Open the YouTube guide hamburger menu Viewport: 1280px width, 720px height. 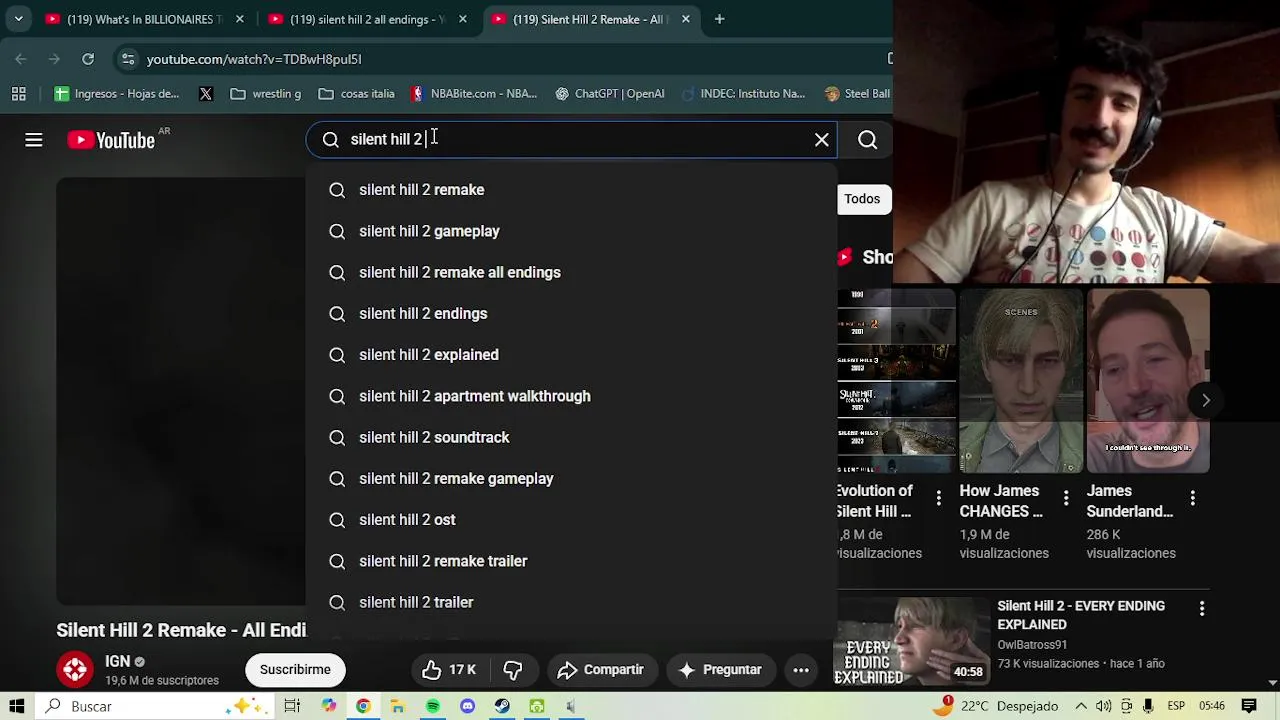coord(34,140)
